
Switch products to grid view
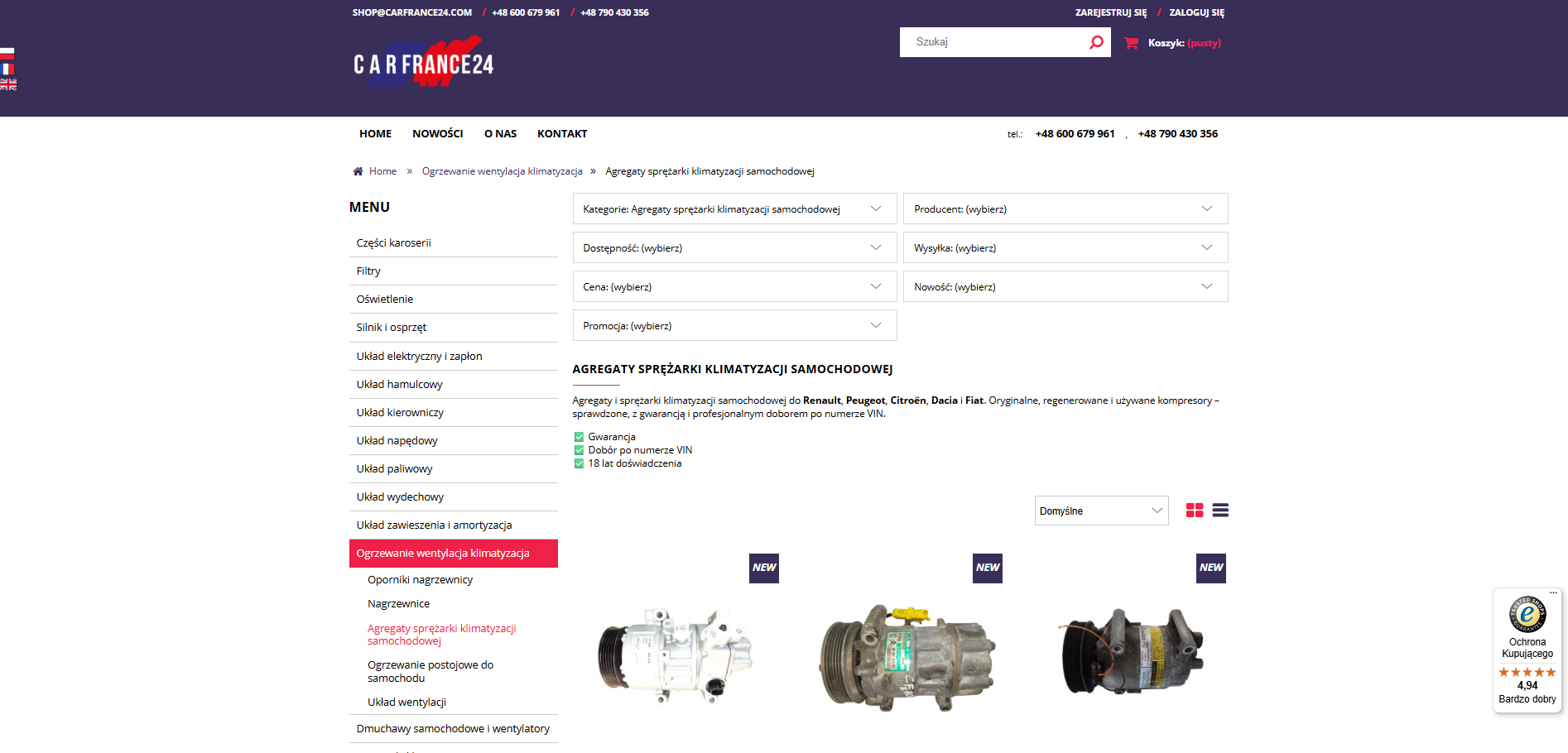pyautogui.click(x=1194, y=511)
